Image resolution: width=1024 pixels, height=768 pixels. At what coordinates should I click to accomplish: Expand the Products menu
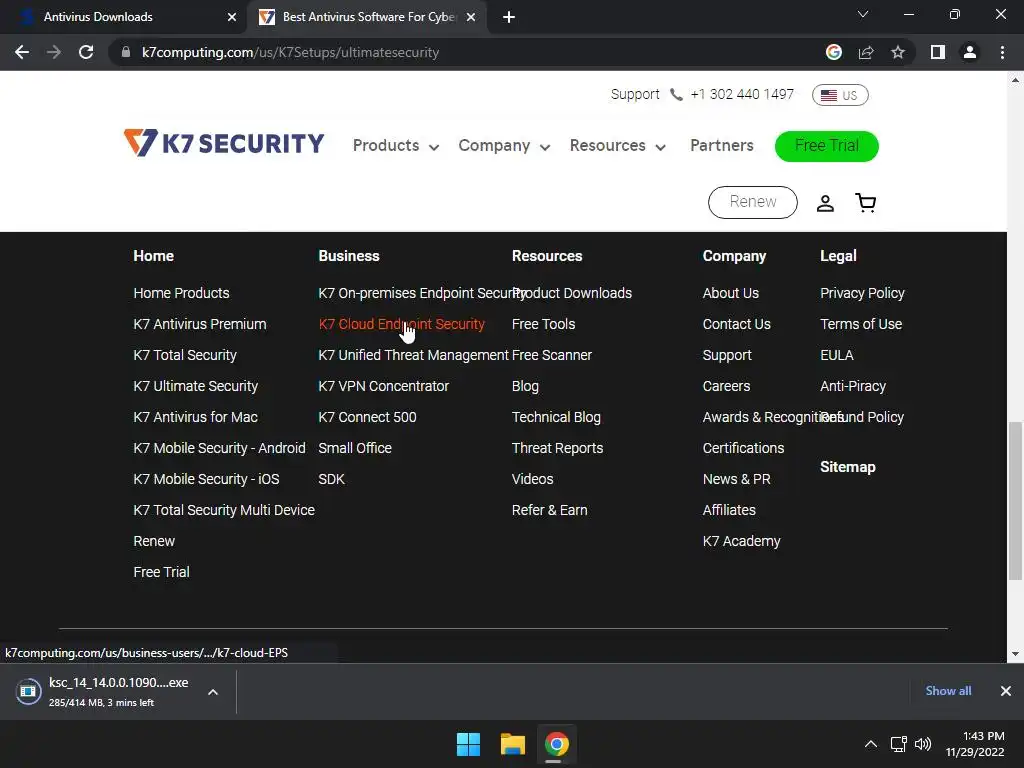pos(396,146)
